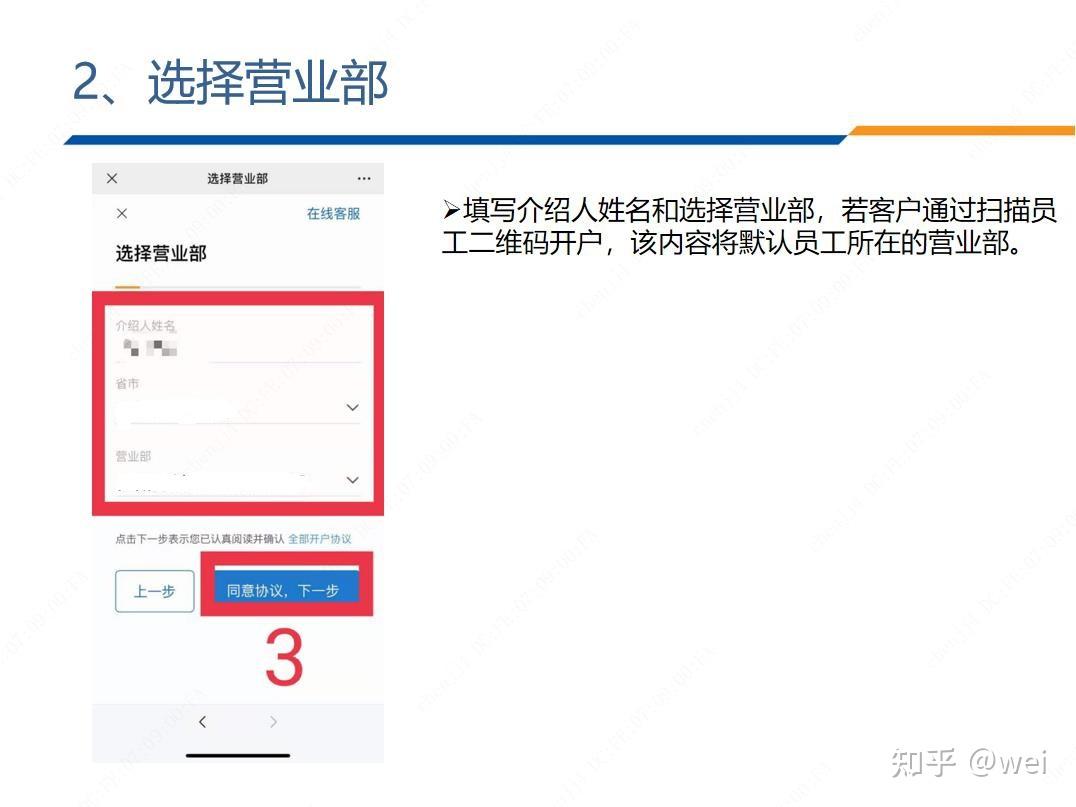
Task: Expand the 营业部 dropdown chevron
Action: [353, 480]
